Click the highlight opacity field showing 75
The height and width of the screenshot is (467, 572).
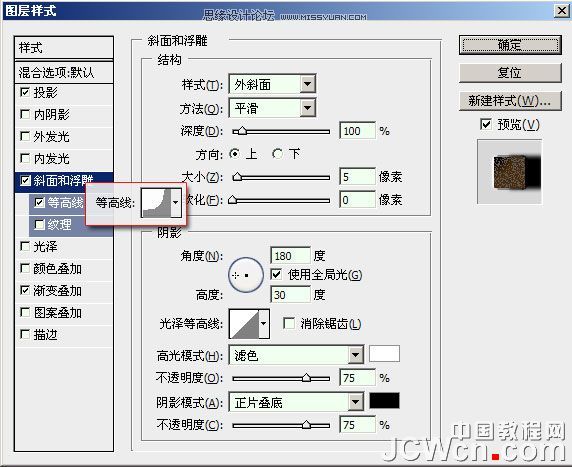[x=358, y=378]
